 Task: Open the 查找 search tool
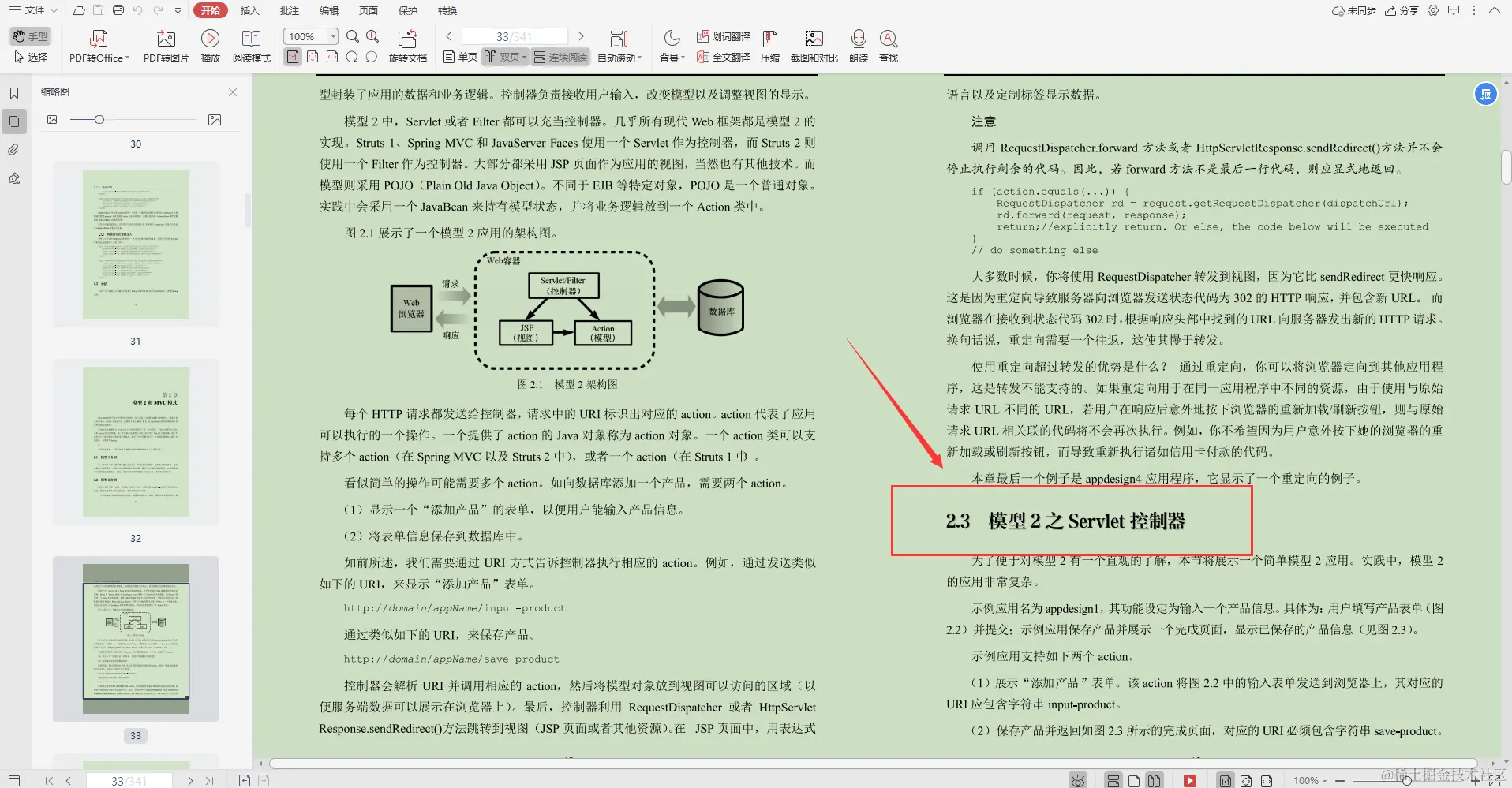889,45
